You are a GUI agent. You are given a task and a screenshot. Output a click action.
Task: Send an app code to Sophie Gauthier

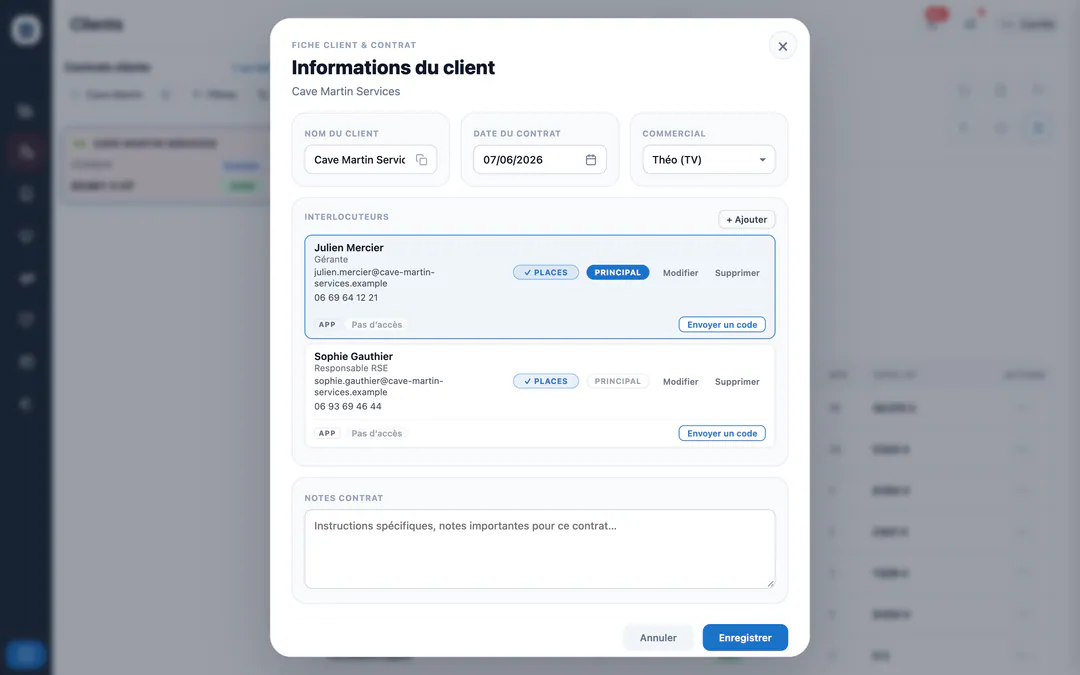pyautogui.click(x=722, y=433)
